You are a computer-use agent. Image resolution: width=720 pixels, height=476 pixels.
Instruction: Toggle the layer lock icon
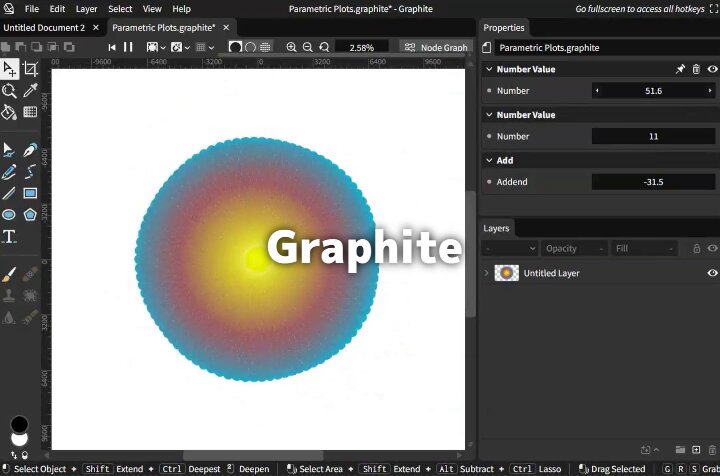697,248
